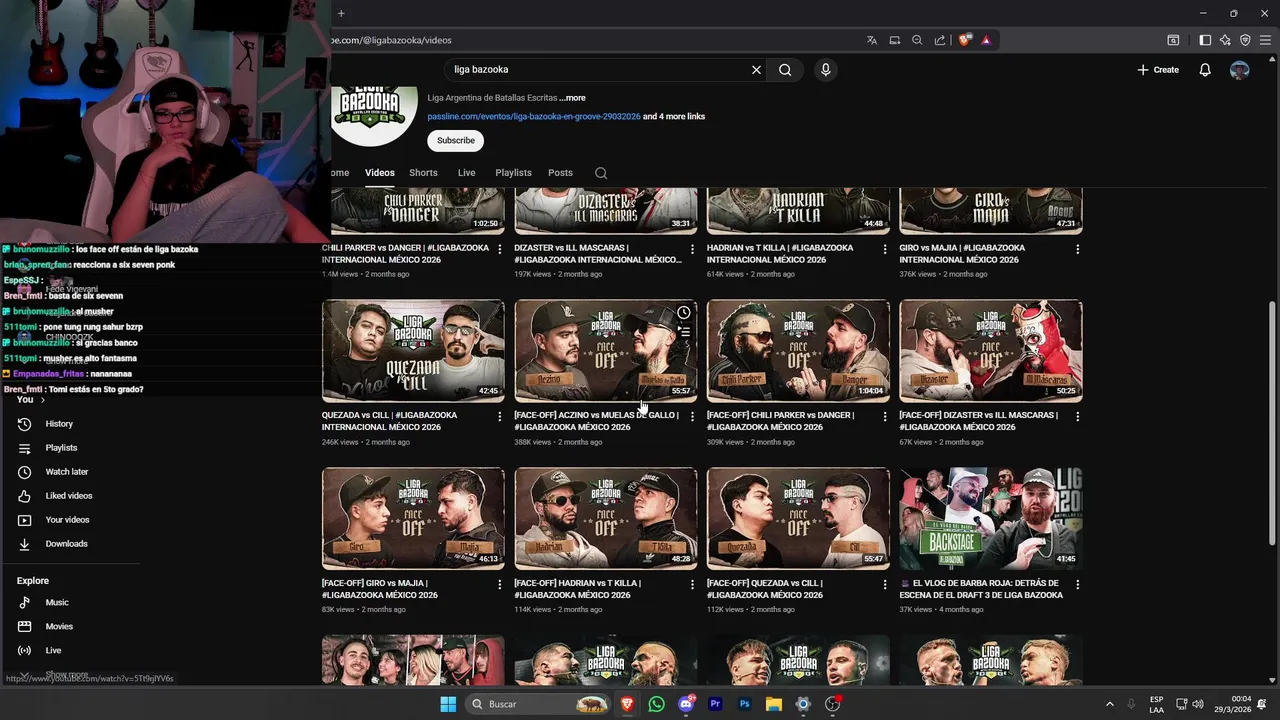
Task: Expand the You section chevron
Action: click(42, 400)
